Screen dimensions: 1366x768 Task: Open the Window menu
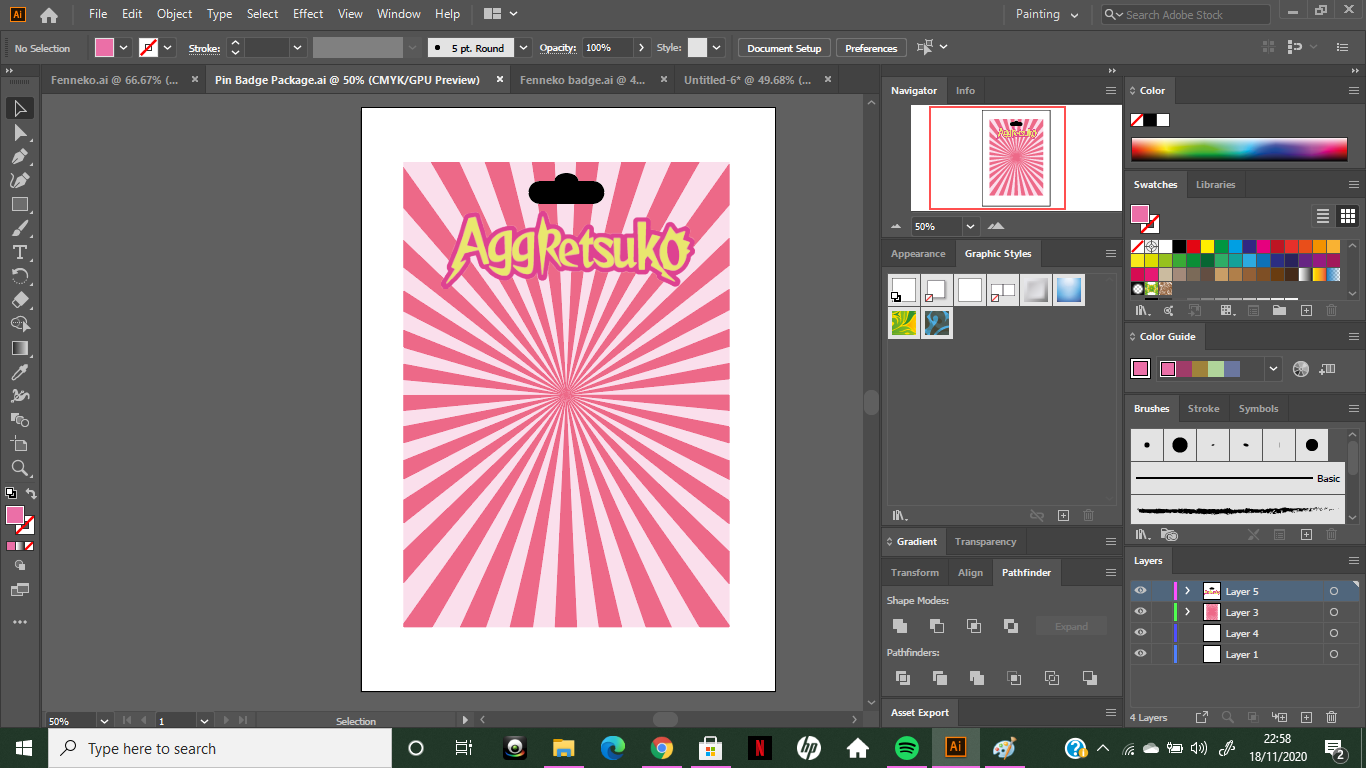[x=399, y=14]
